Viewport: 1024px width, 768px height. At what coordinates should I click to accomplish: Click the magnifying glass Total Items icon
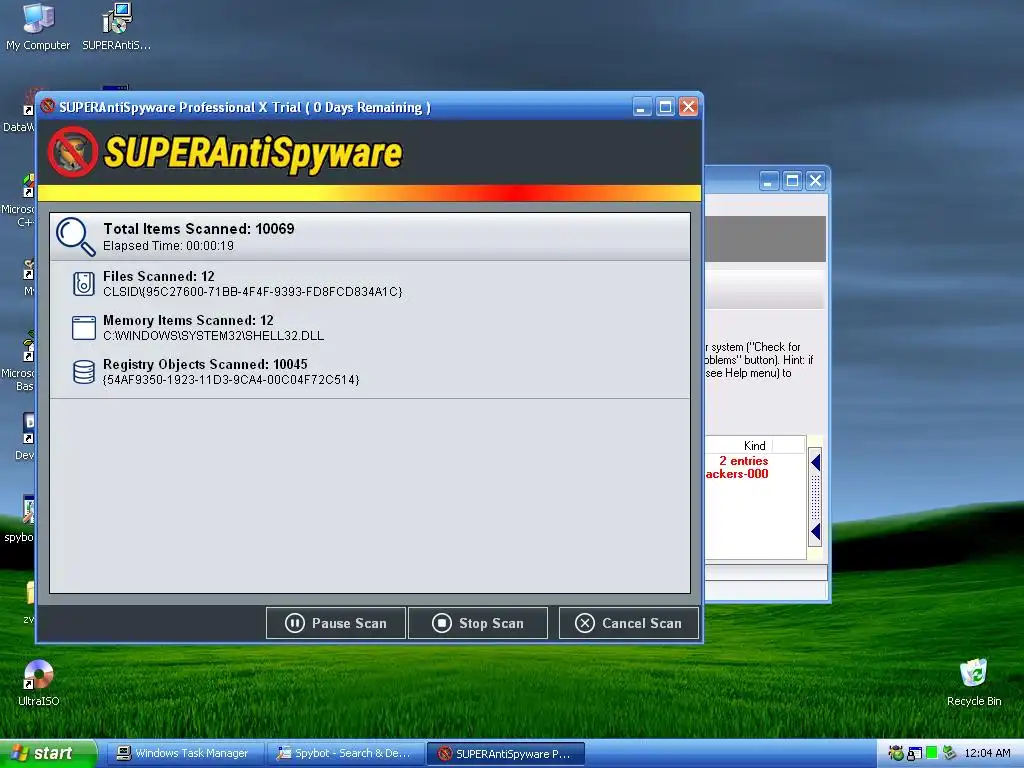(76, 236)
